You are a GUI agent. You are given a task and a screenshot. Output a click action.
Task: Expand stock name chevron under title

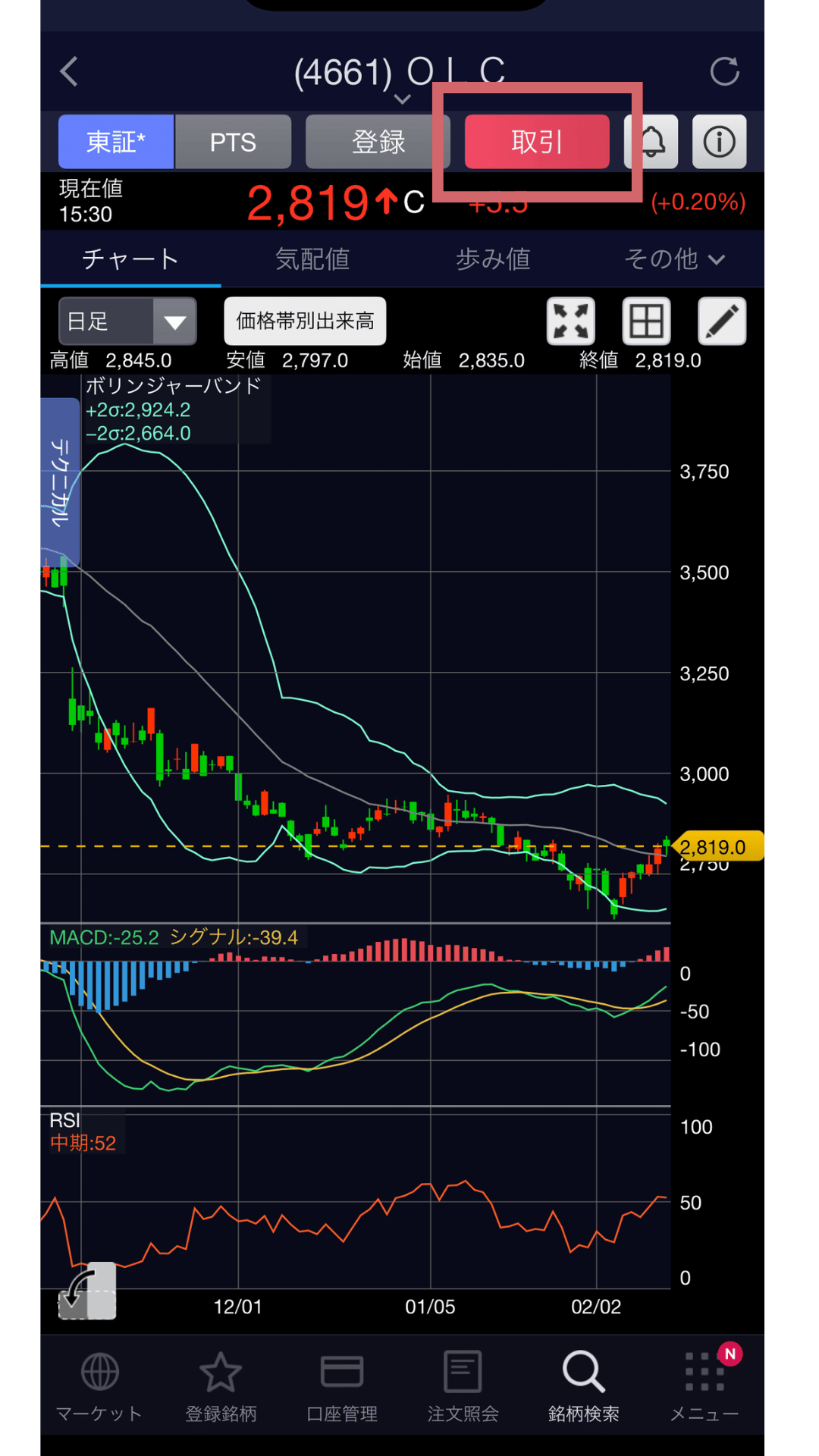coord(403,99)
